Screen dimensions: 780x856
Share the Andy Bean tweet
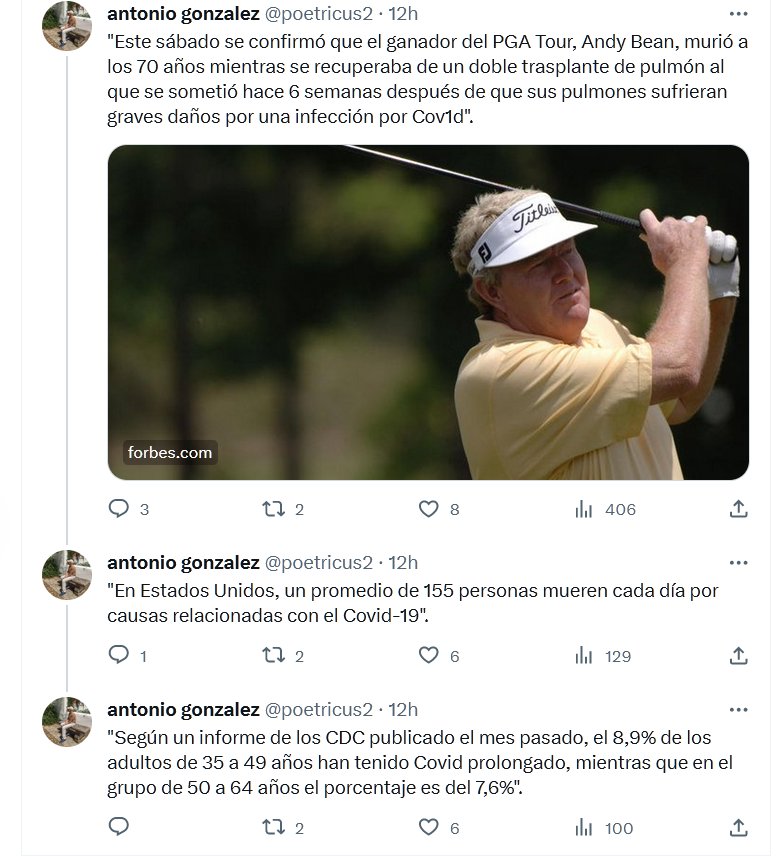pyautogui.click(x=739, y=509)
